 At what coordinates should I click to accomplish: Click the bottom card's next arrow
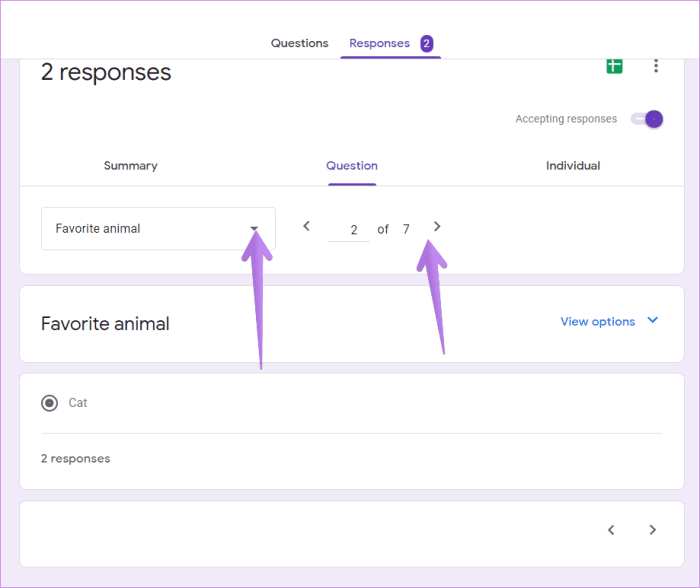[653, 530]
